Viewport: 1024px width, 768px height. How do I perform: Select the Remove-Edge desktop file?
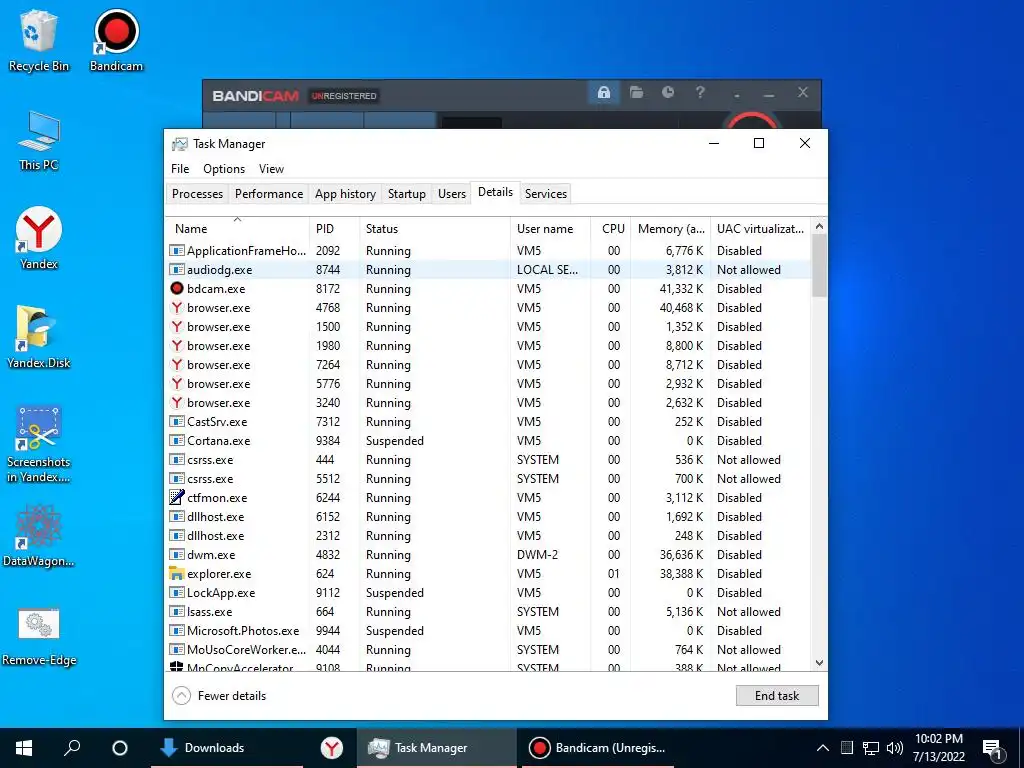pos(39,636)
